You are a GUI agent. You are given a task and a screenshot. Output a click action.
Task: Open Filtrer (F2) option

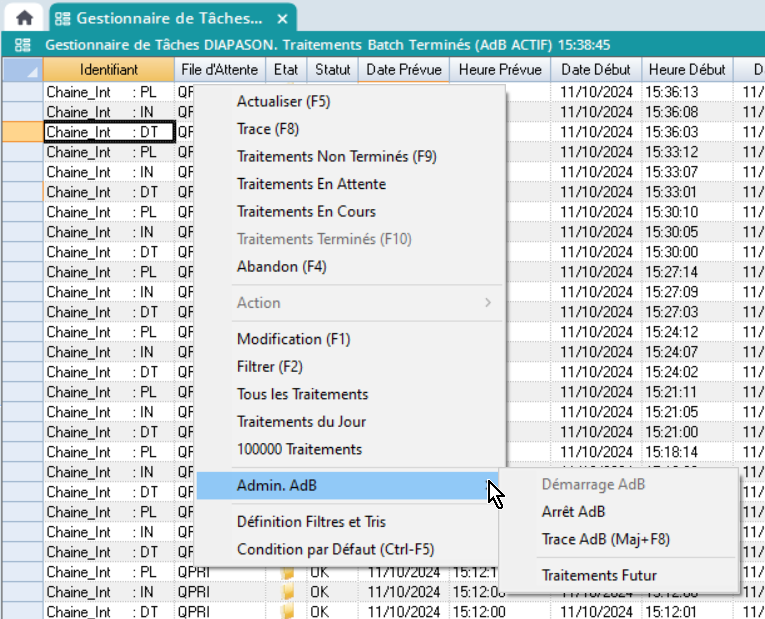click(x=269, y=366)
